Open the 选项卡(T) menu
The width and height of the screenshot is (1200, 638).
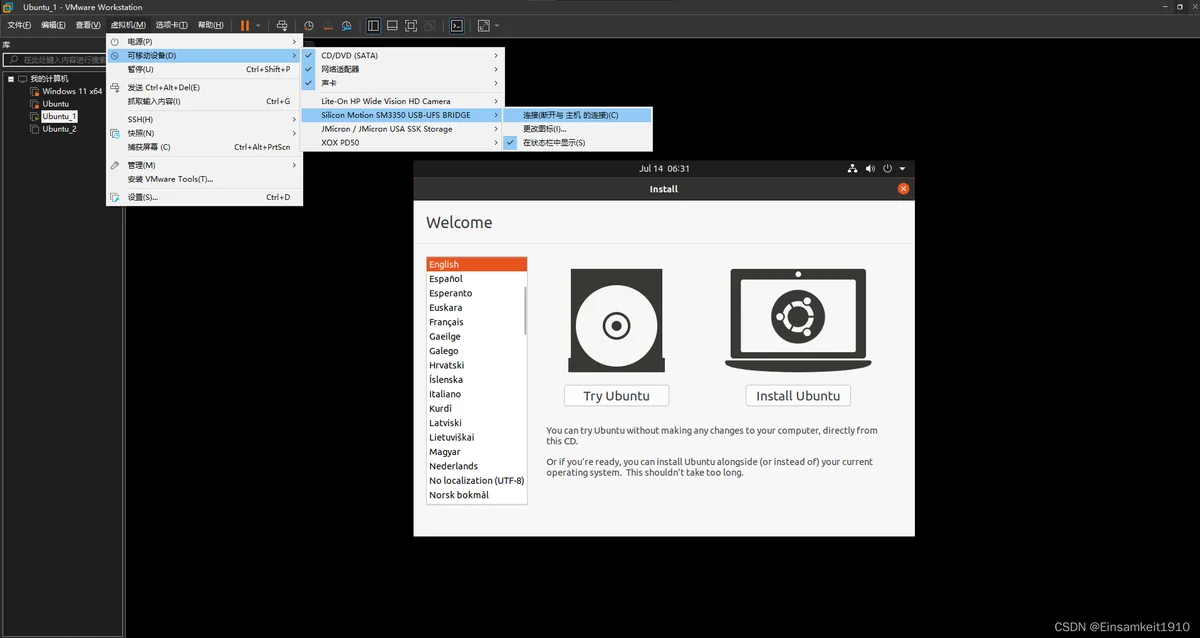171,25
